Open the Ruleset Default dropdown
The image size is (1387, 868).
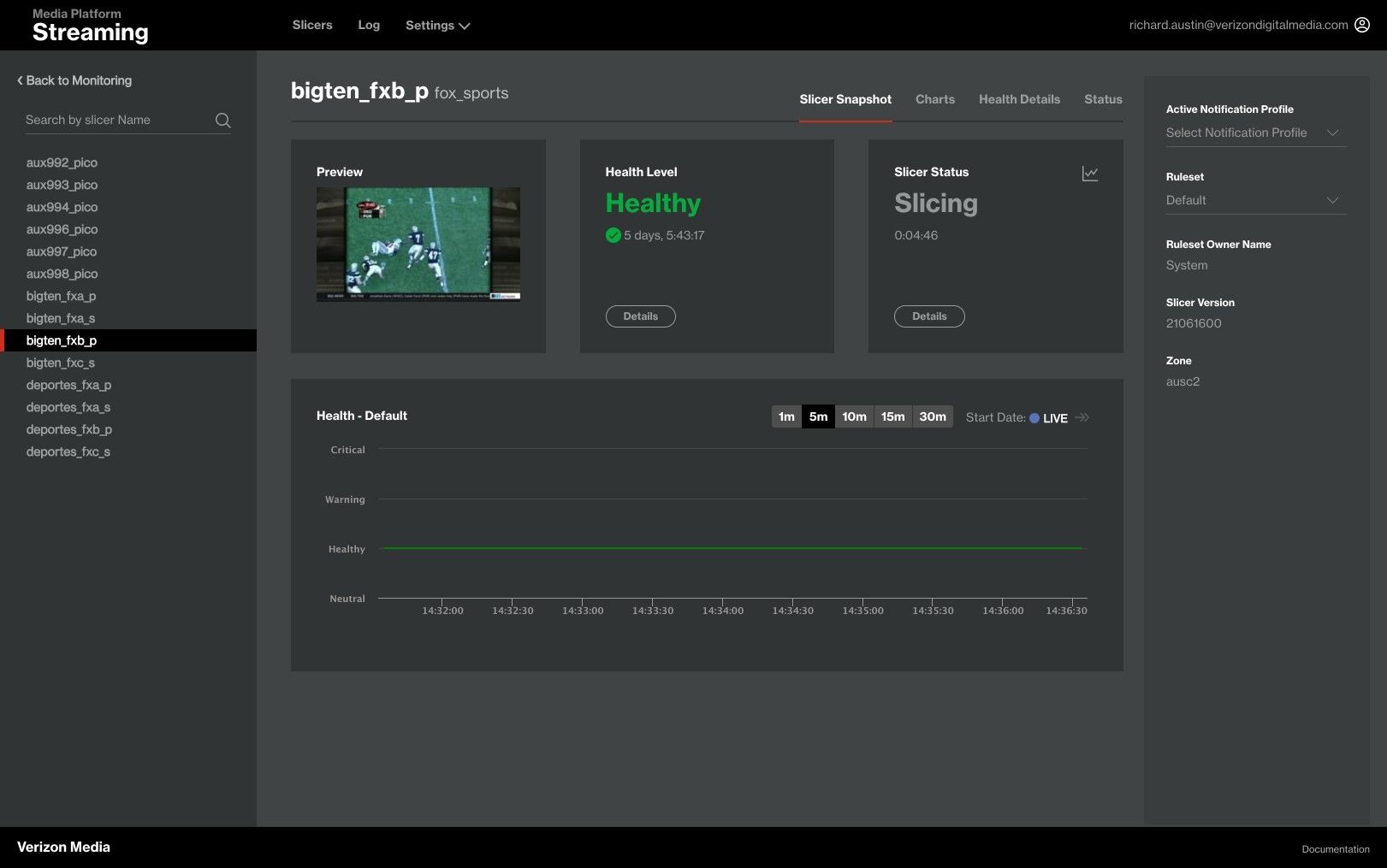pyautogui.click(x=1256, y=200)
